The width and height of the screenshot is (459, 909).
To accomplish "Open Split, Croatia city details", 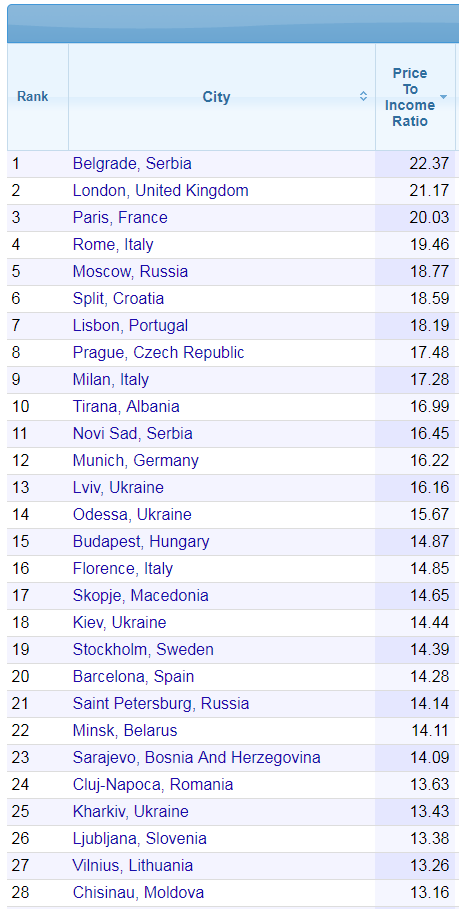I will click(118, 299).
